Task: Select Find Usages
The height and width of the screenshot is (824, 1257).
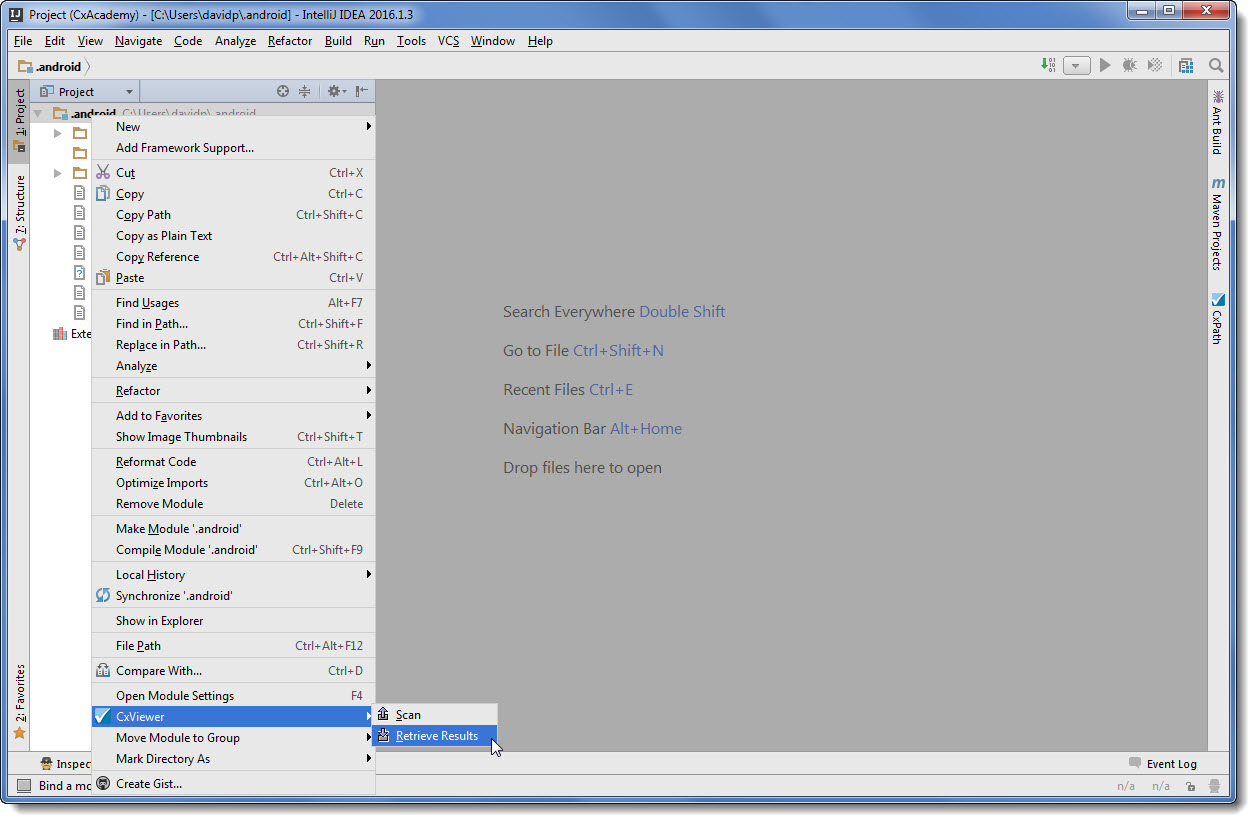Action: tap(233, 303)
